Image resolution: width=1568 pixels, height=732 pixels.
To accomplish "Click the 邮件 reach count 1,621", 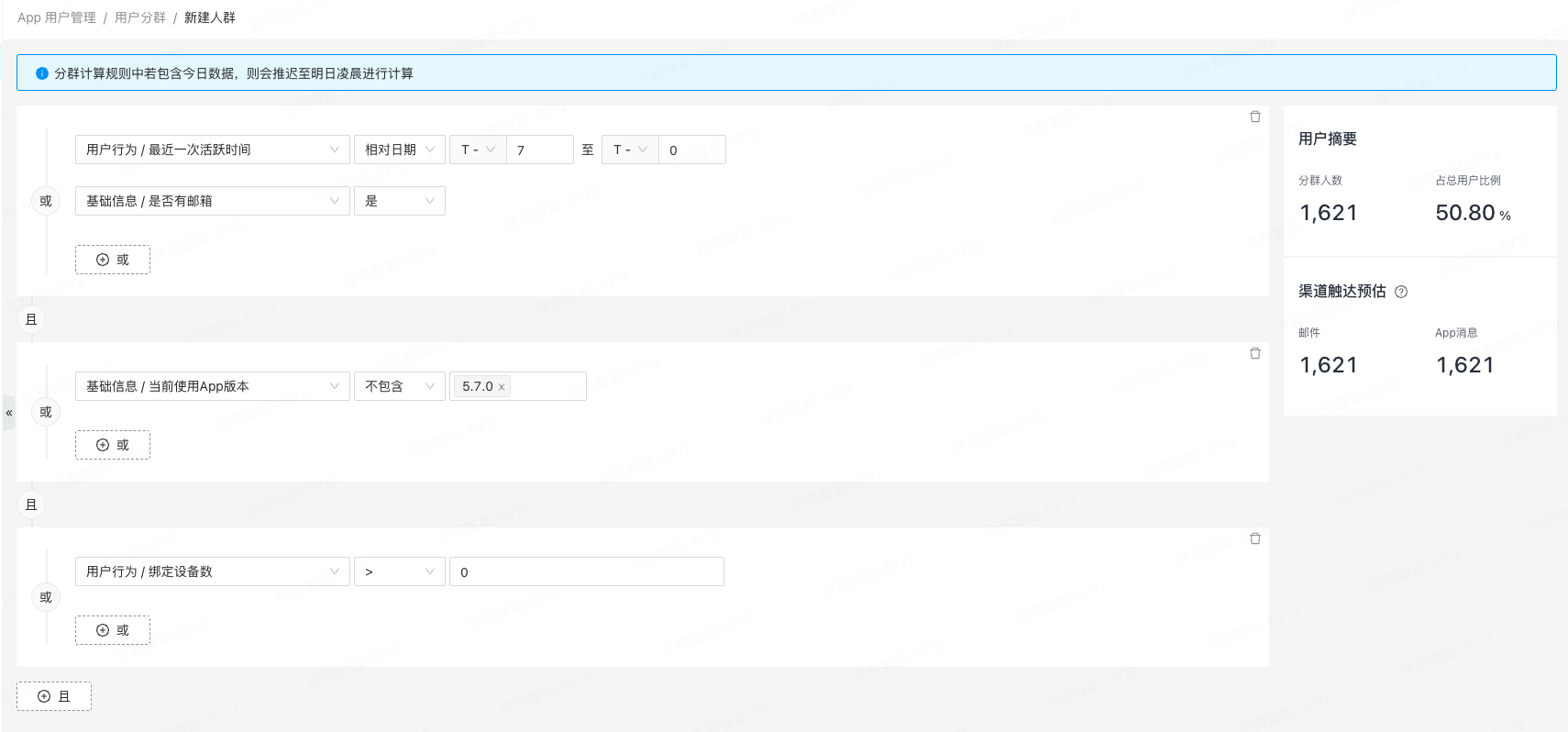I will coord(1329,365).
